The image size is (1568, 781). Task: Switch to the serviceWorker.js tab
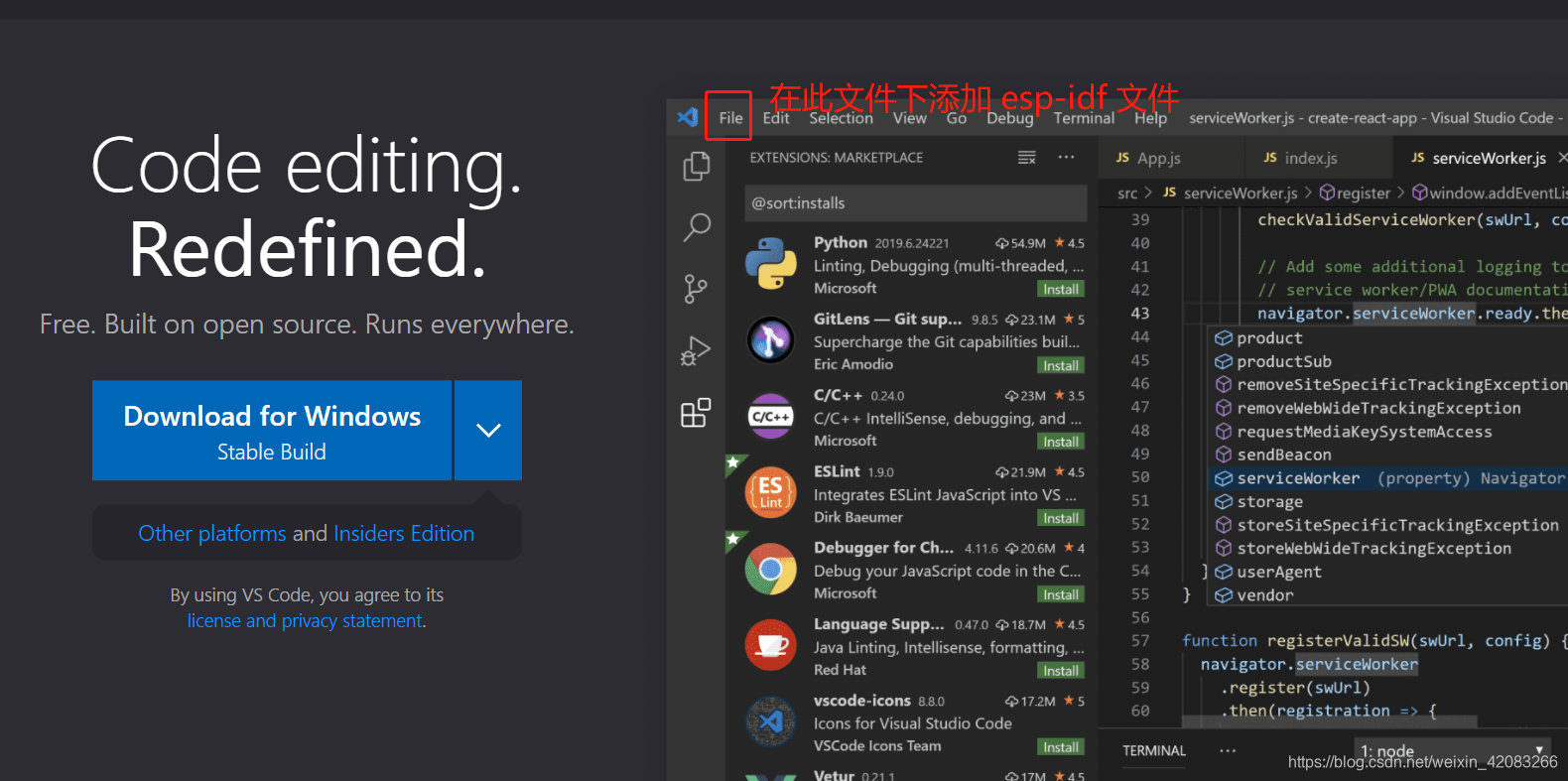point(1481,158)
